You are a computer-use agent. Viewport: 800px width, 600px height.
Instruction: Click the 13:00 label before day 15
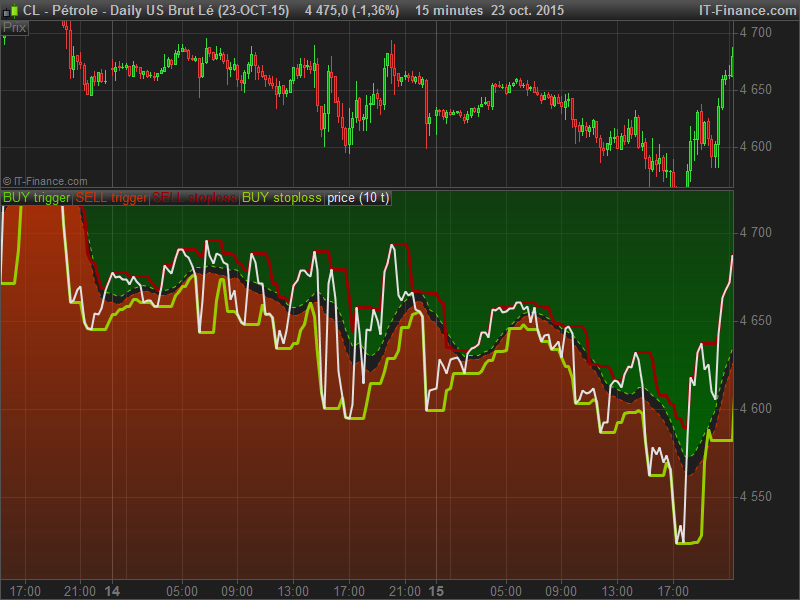click(293, 591)
